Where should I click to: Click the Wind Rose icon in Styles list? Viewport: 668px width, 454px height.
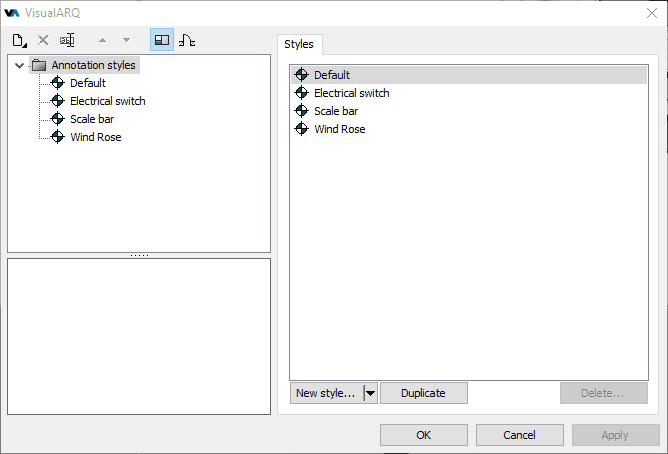coord(302,129)
